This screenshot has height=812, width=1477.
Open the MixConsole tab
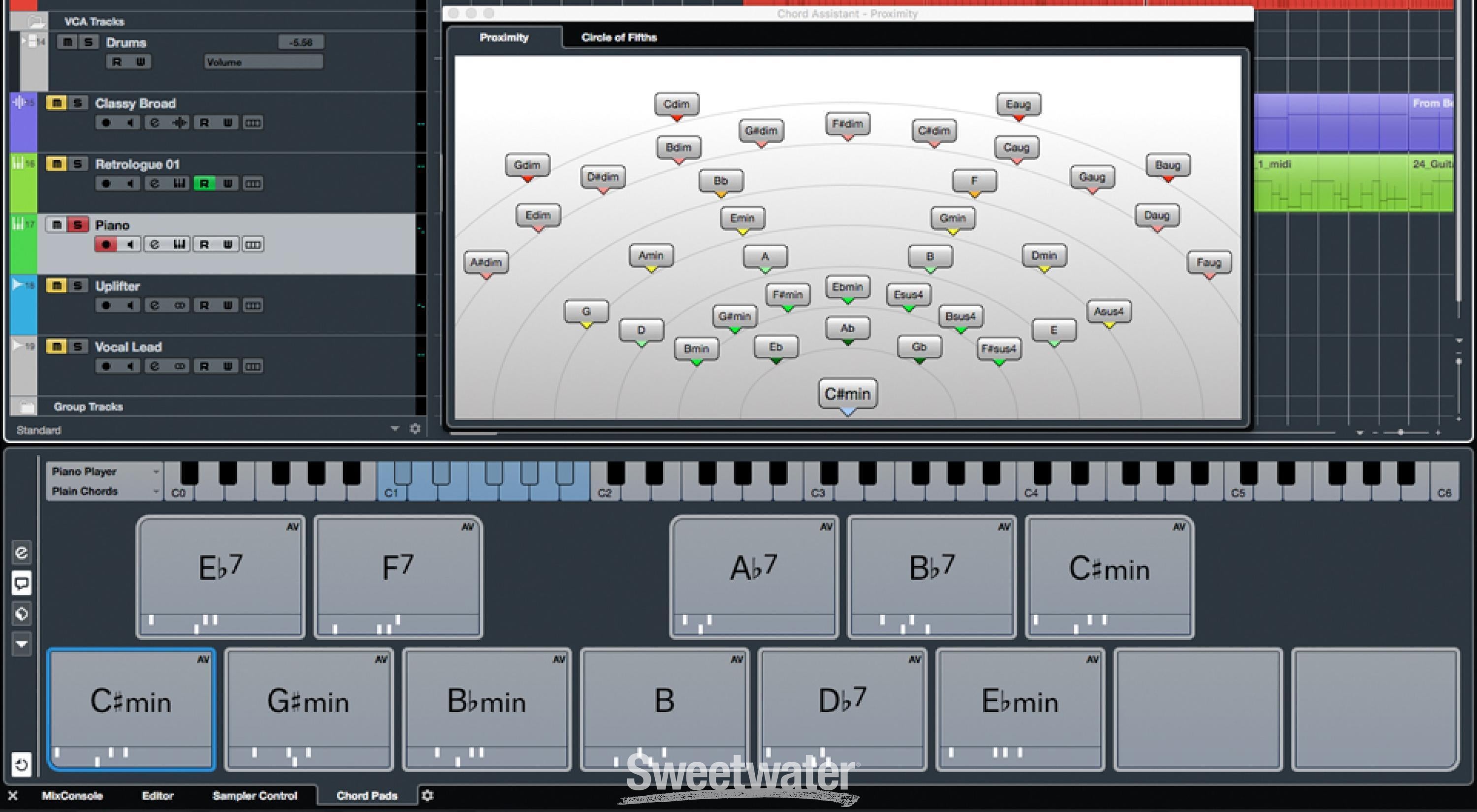72,795
